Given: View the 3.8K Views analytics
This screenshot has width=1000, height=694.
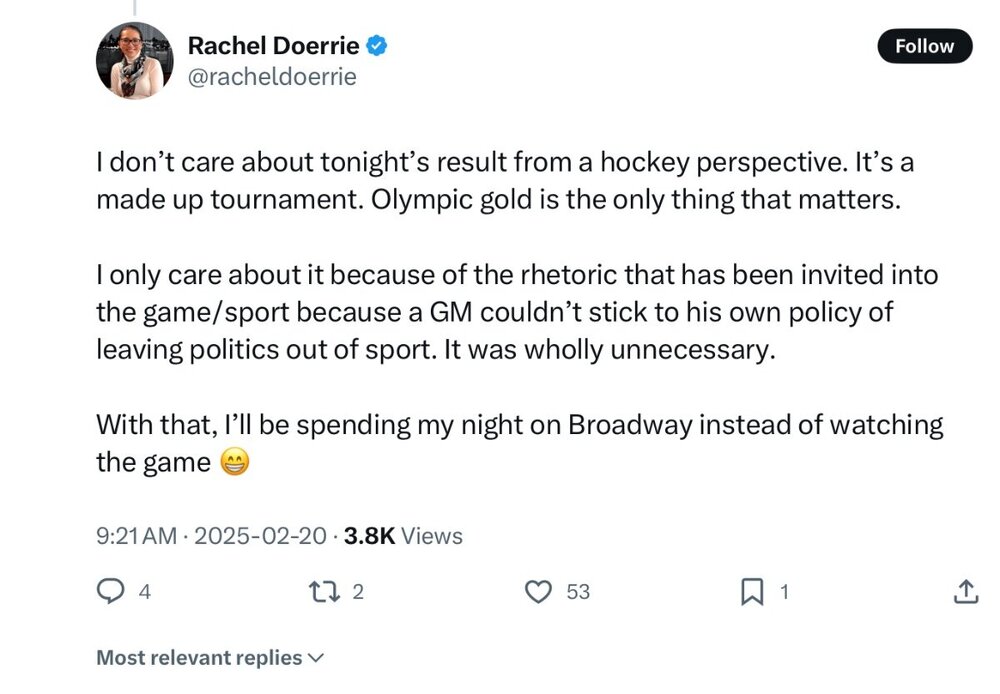Looking at the screenshot, I should pyautogui.click(x=403, y=536).
